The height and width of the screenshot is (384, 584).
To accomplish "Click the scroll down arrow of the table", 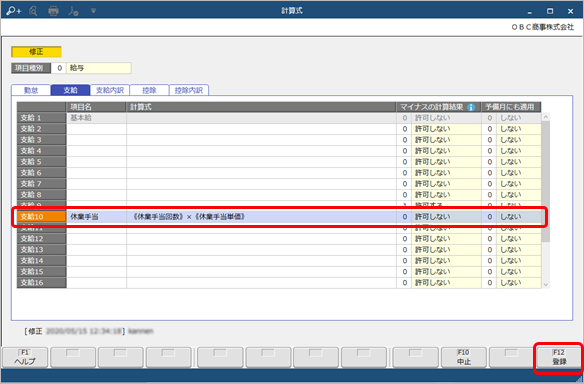I will (546, 285).
